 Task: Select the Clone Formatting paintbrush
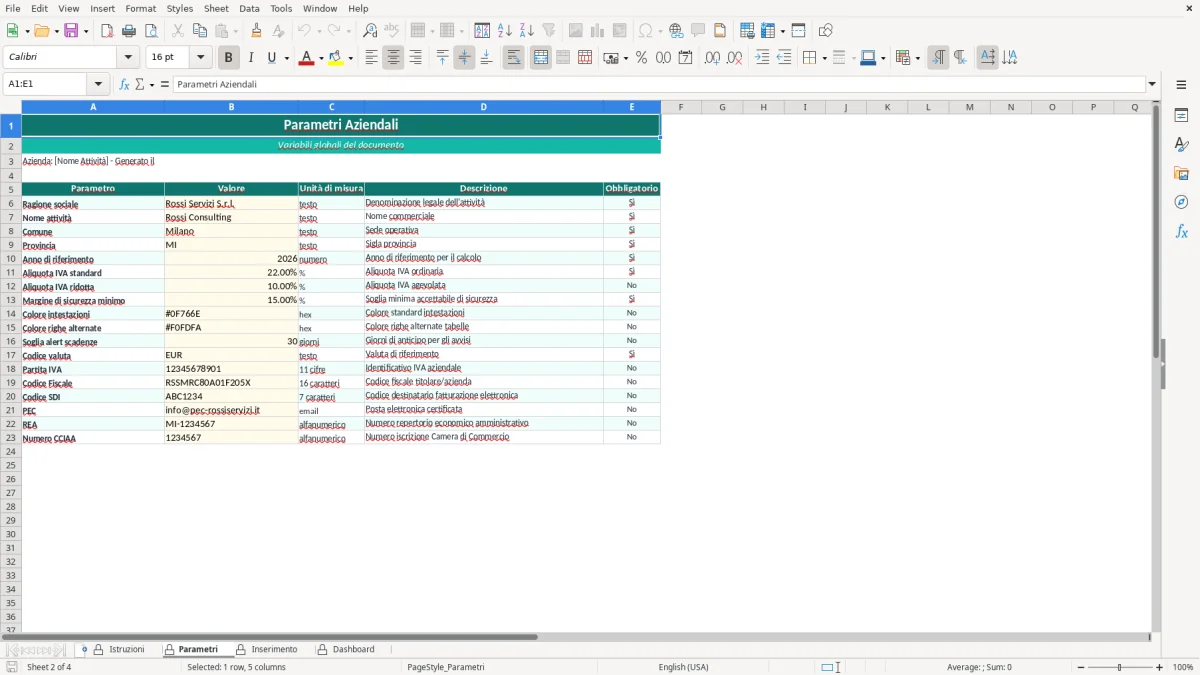coord(257,31)
